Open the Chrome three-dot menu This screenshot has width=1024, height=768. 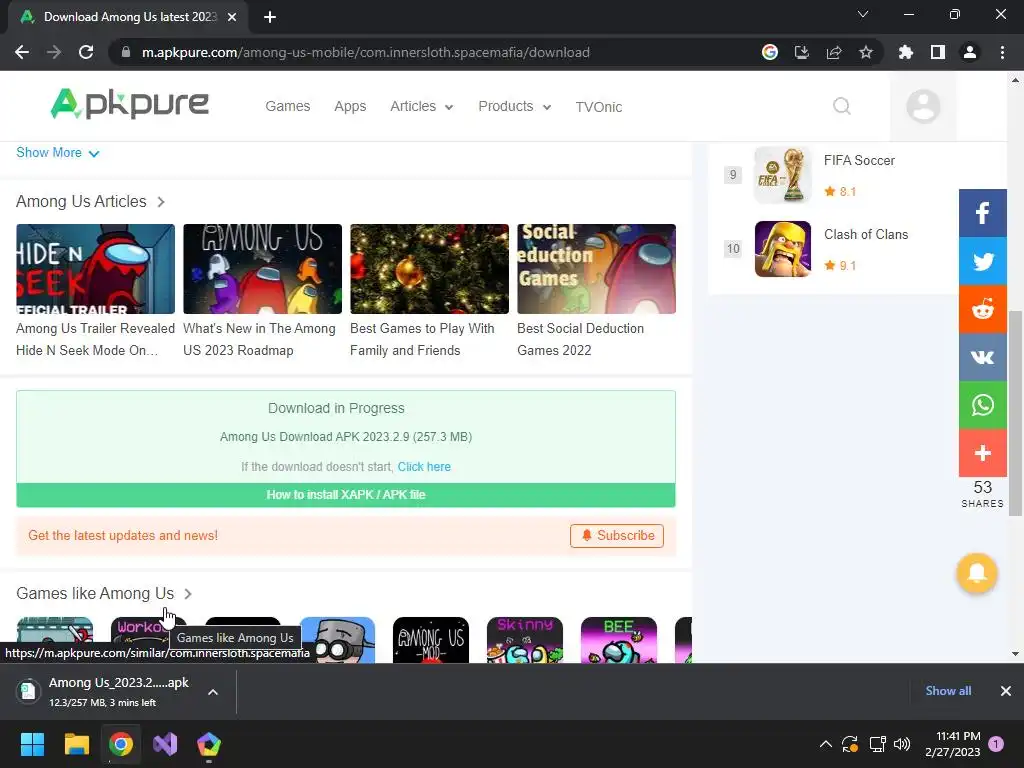point(1002,52)
